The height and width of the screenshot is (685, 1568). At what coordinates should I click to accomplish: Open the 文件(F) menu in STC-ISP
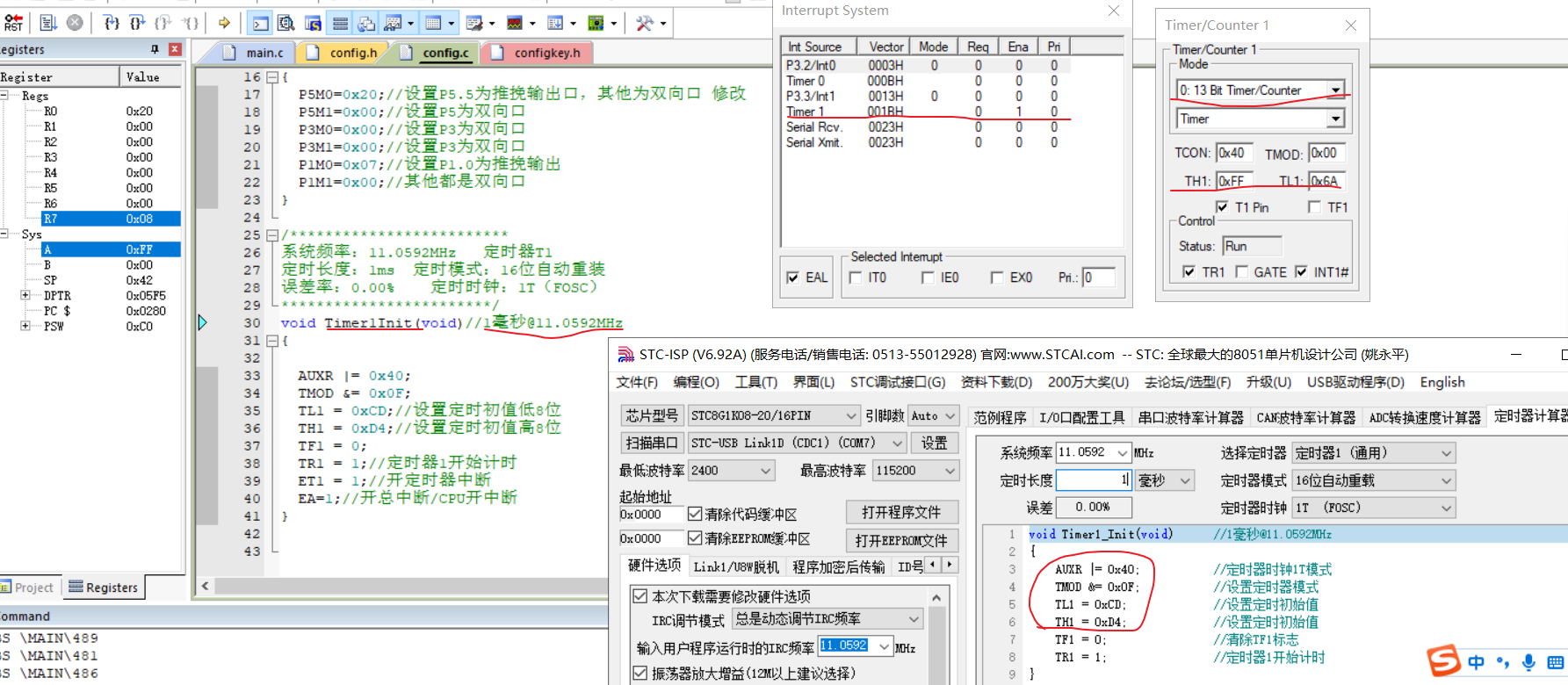[637, 382]
